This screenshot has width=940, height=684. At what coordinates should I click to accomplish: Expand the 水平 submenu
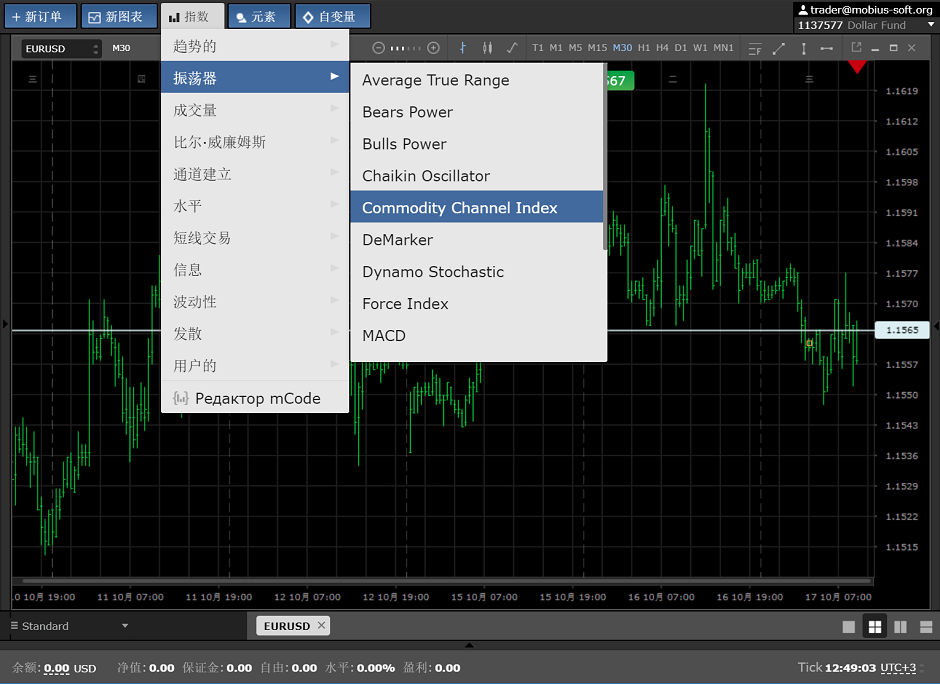(255, 206)
